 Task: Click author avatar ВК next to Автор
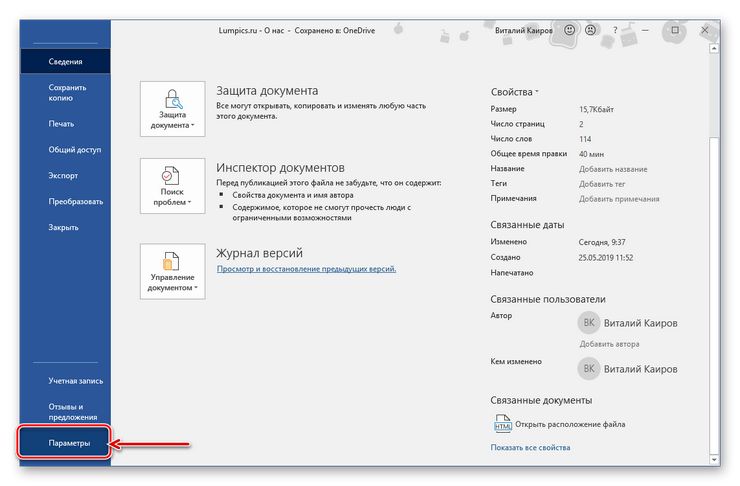pyautogui.click(x=589, y=323)
